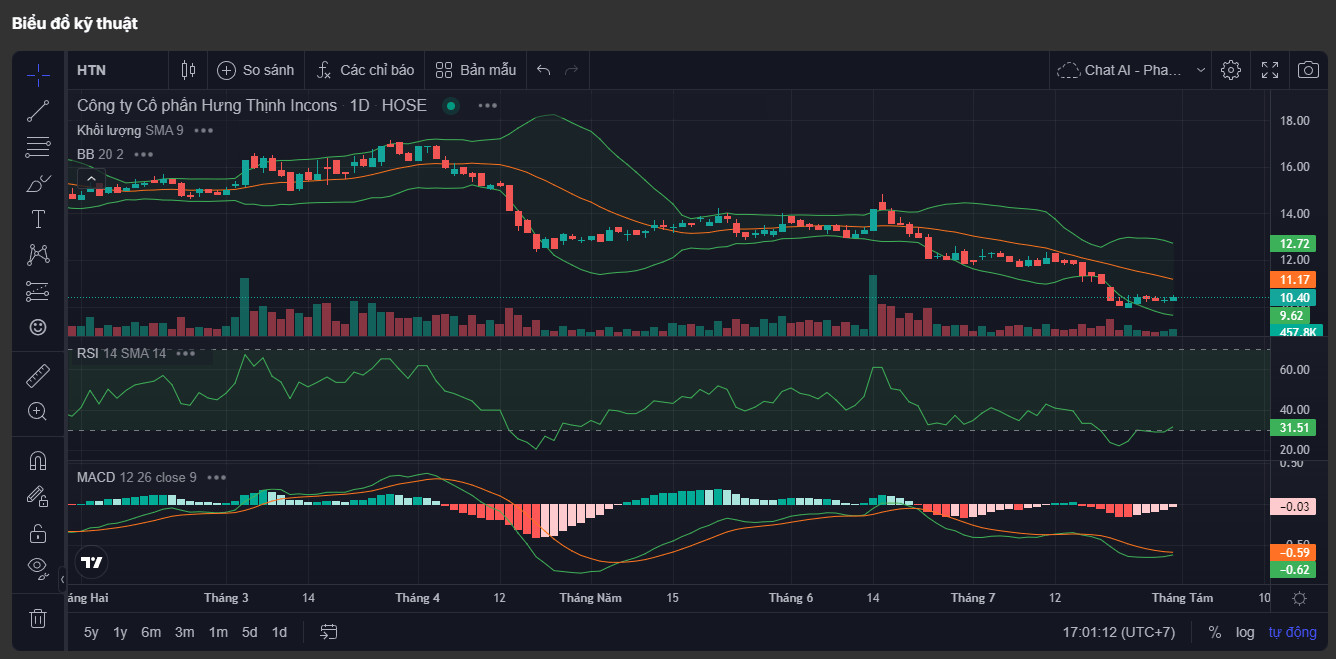This screenshot has height=659, width=1336.
Task: Open chart settings gear
Action: coord(1231,70)
